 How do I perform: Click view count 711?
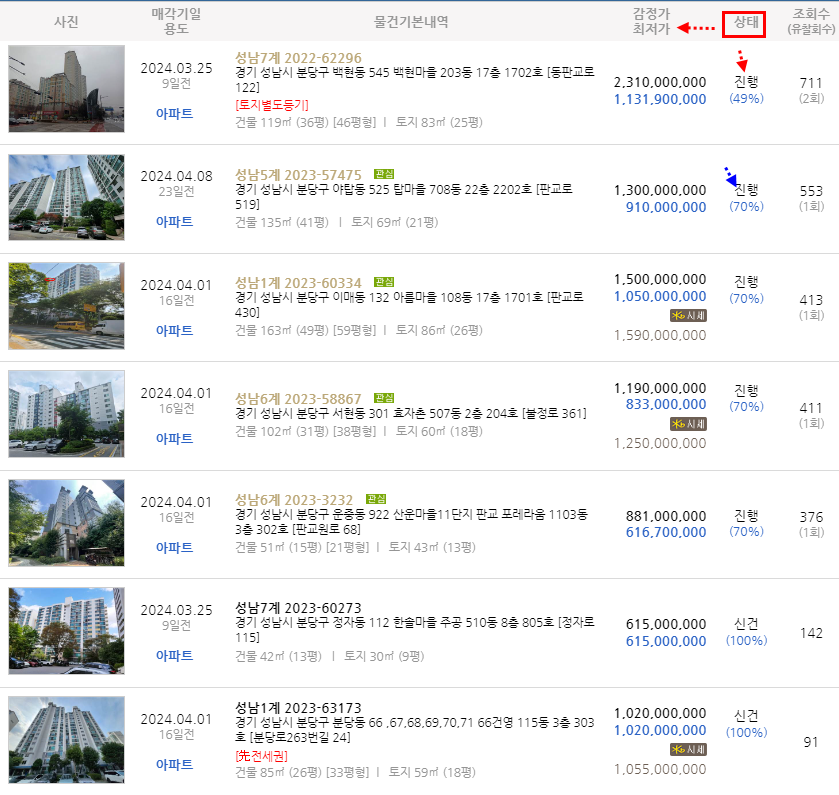(811, 83)
